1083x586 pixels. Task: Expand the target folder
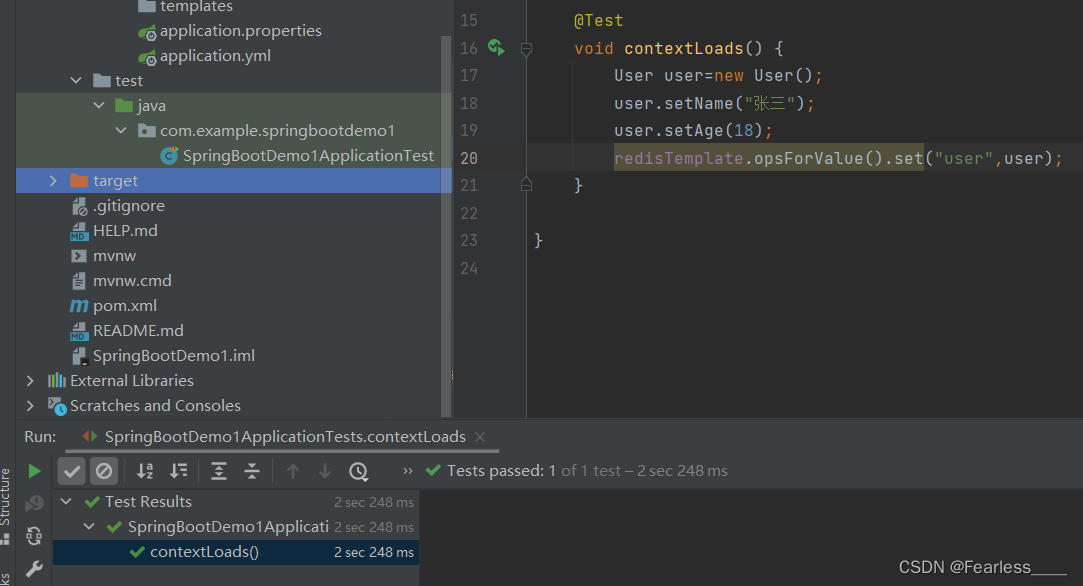coord(53,181)
